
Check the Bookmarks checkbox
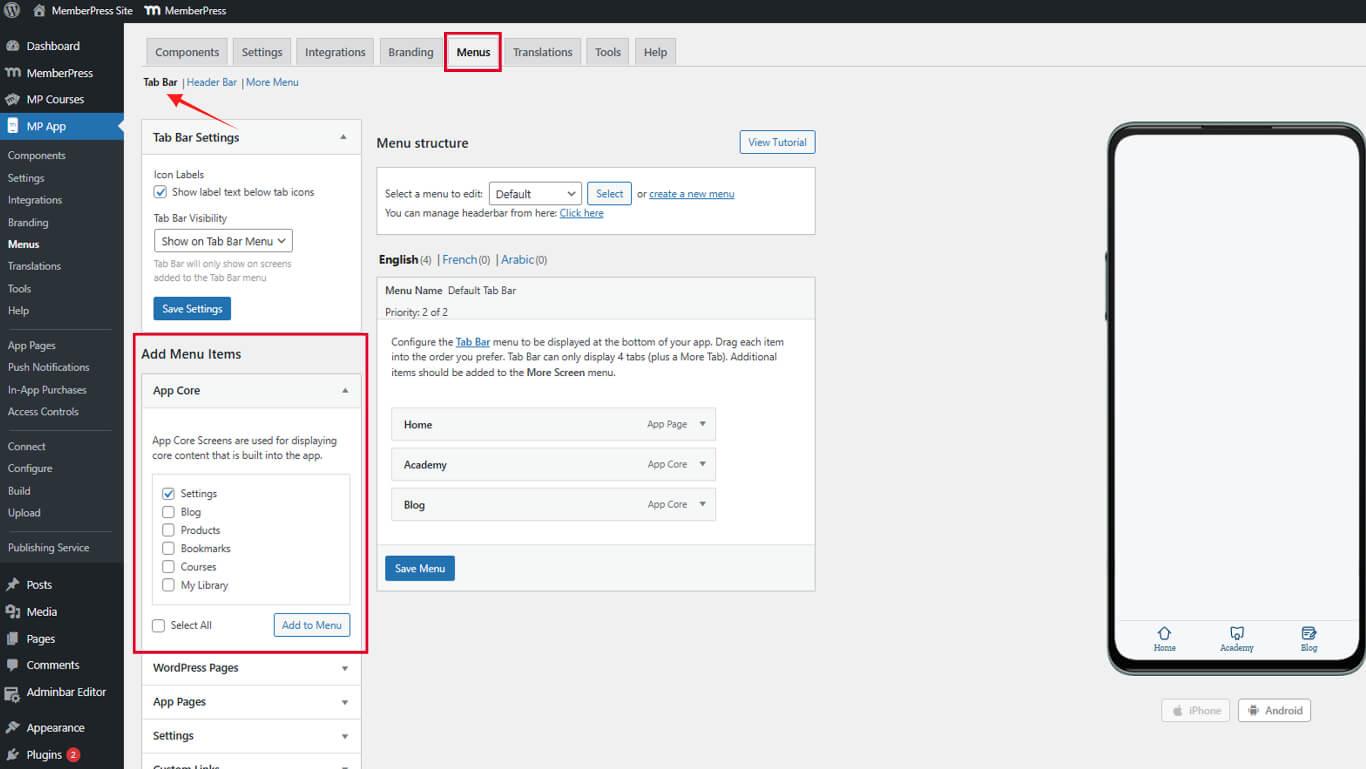(168, 549)
